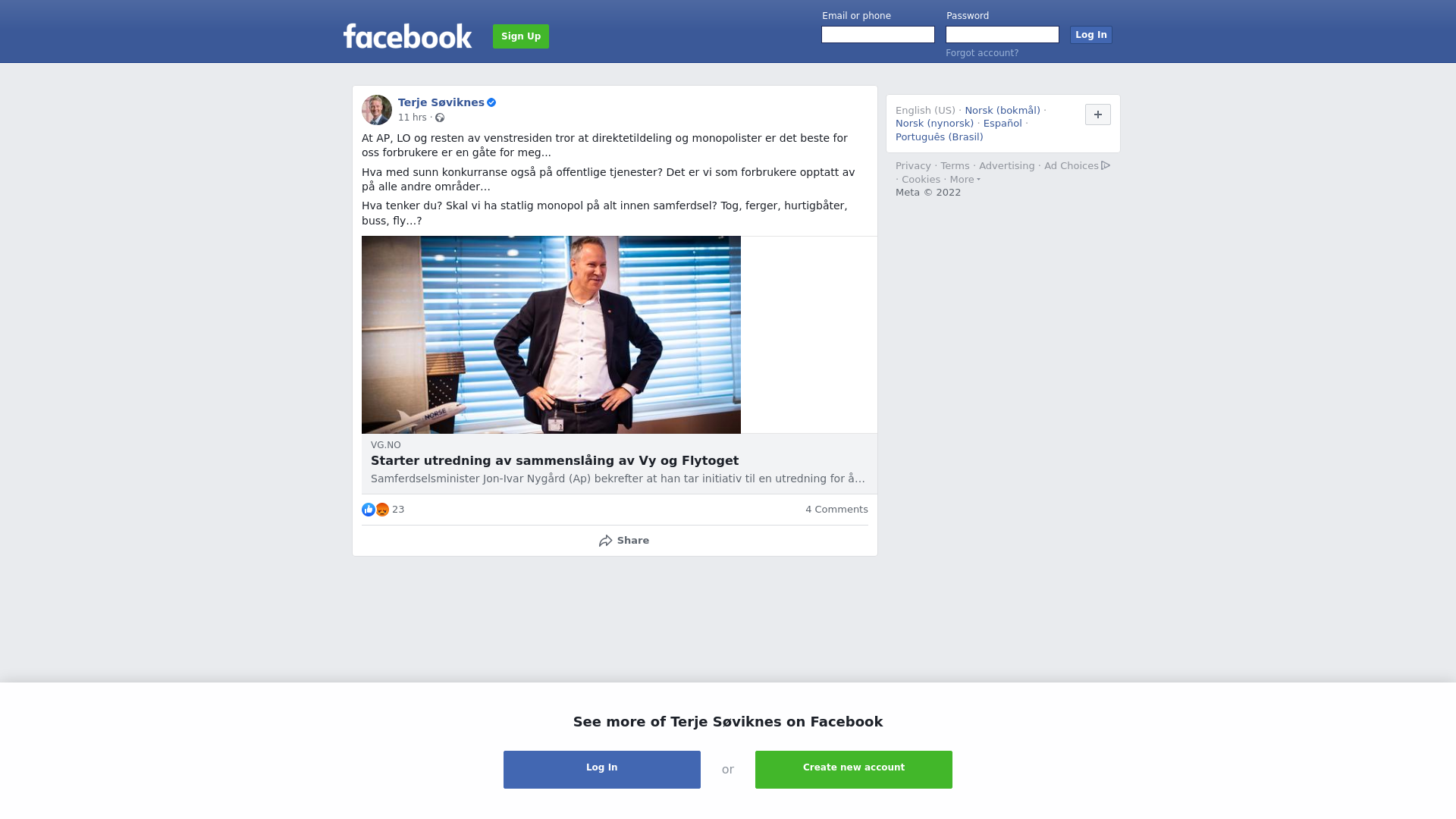Click the like reaction icon
The height and width of the screenshot is (819, 1456).
[x=369, y=510]
